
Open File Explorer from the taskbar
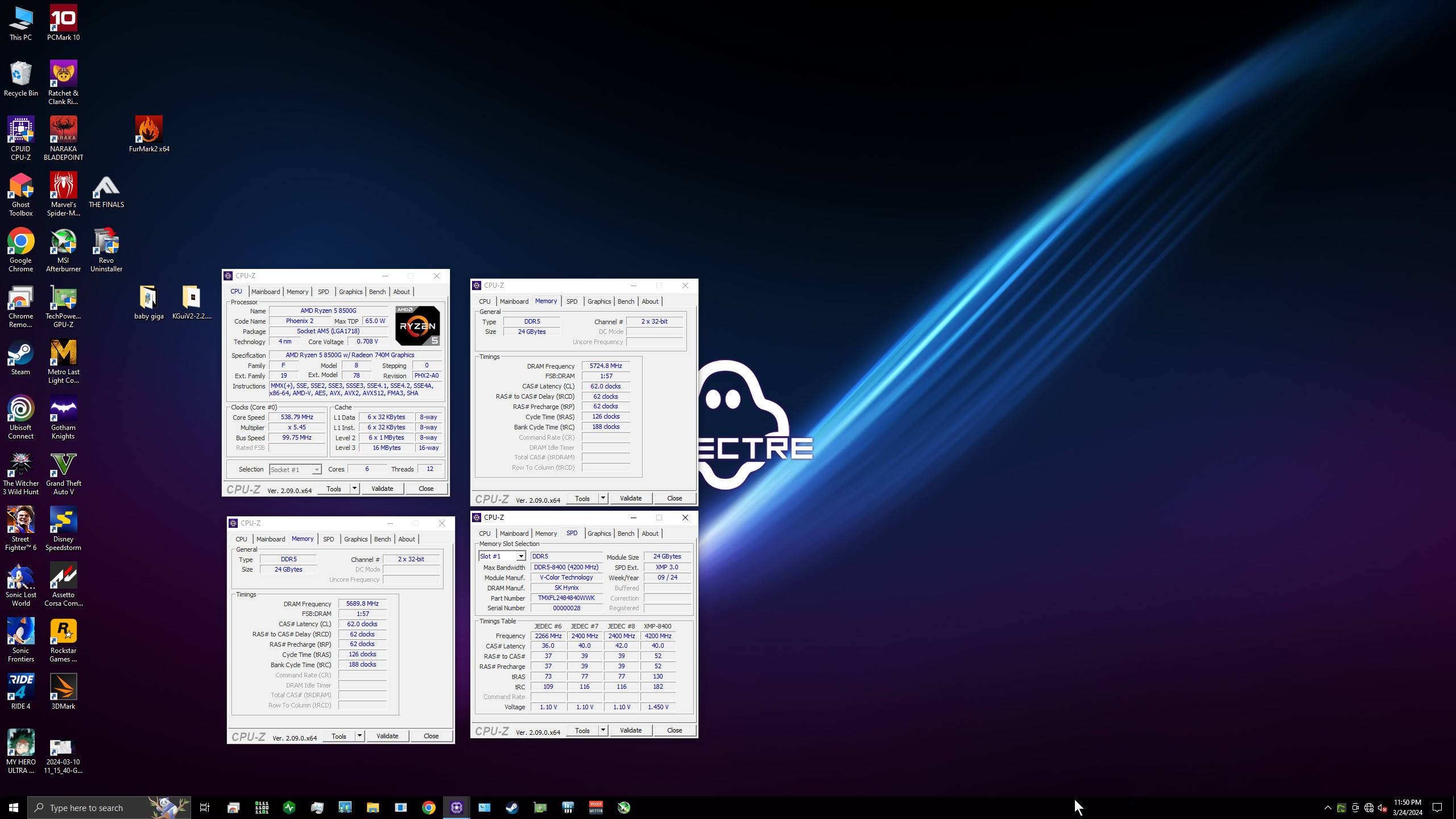(373, 808)
